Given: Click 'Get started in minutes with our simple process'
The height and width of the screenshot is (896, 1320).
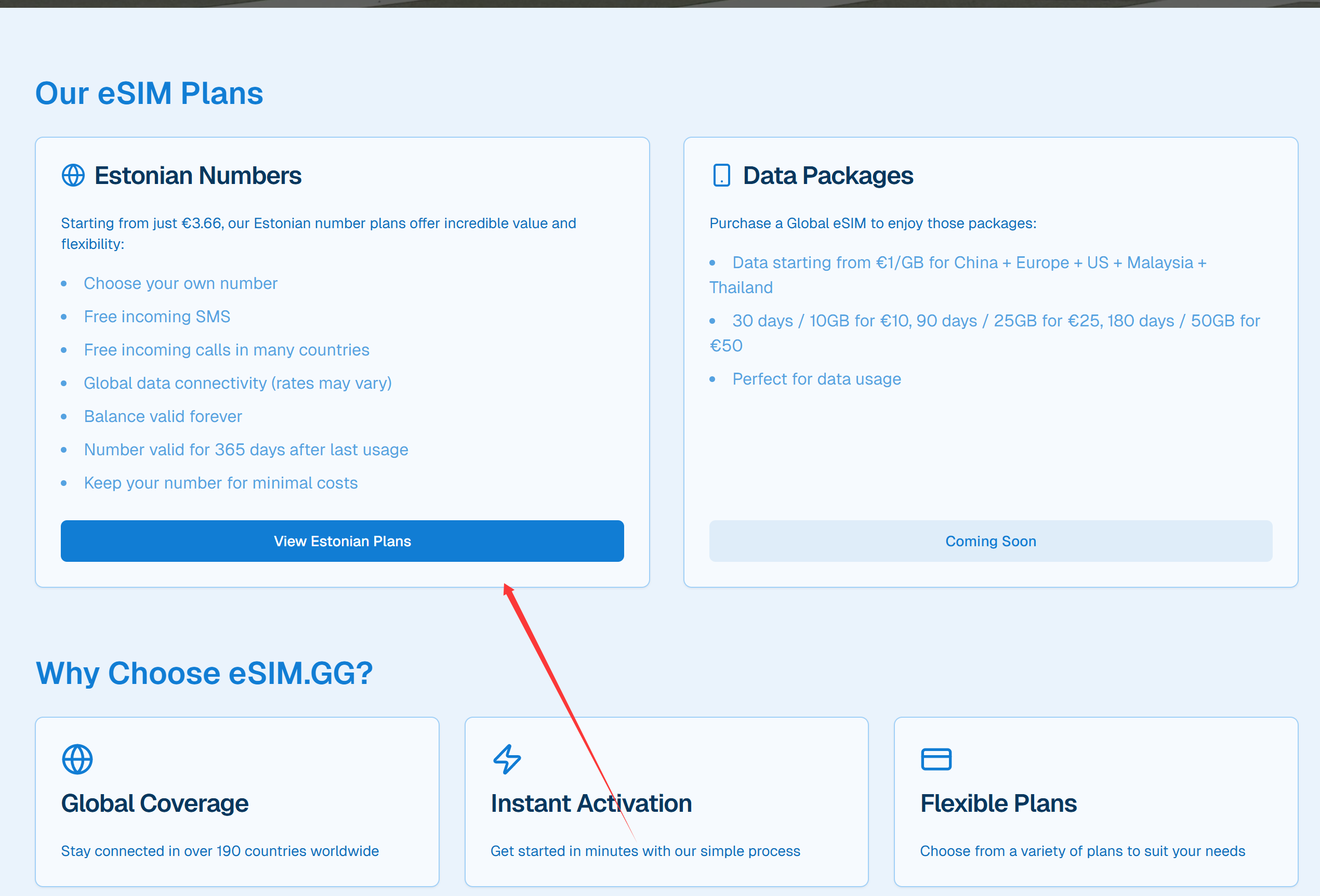Looking at the screenshot, I should click(645, 851).
